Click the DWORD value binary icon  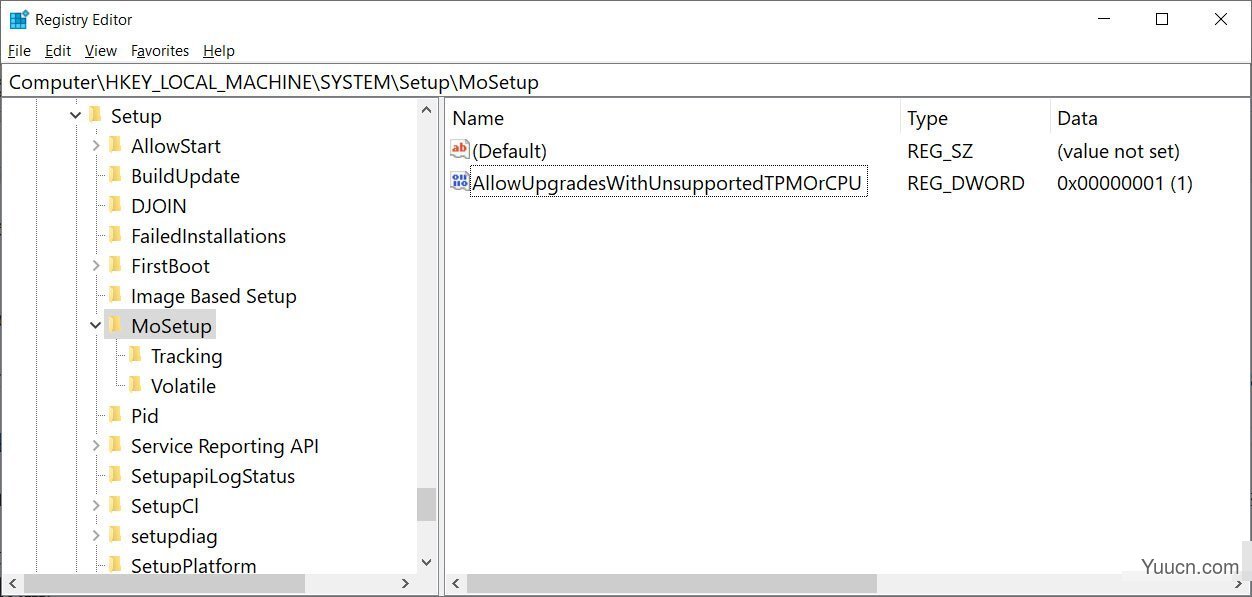(460, 182)
